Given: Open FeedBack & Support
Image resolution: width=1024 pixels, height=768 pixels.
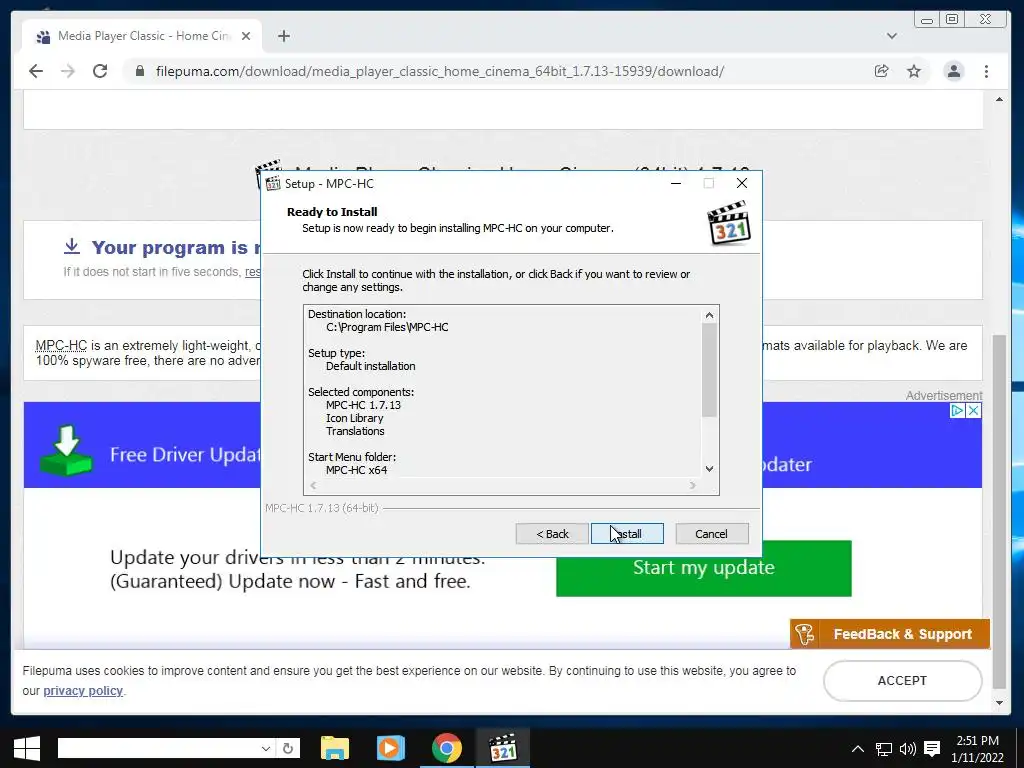Looking at the screenshot, I should 889,633.
